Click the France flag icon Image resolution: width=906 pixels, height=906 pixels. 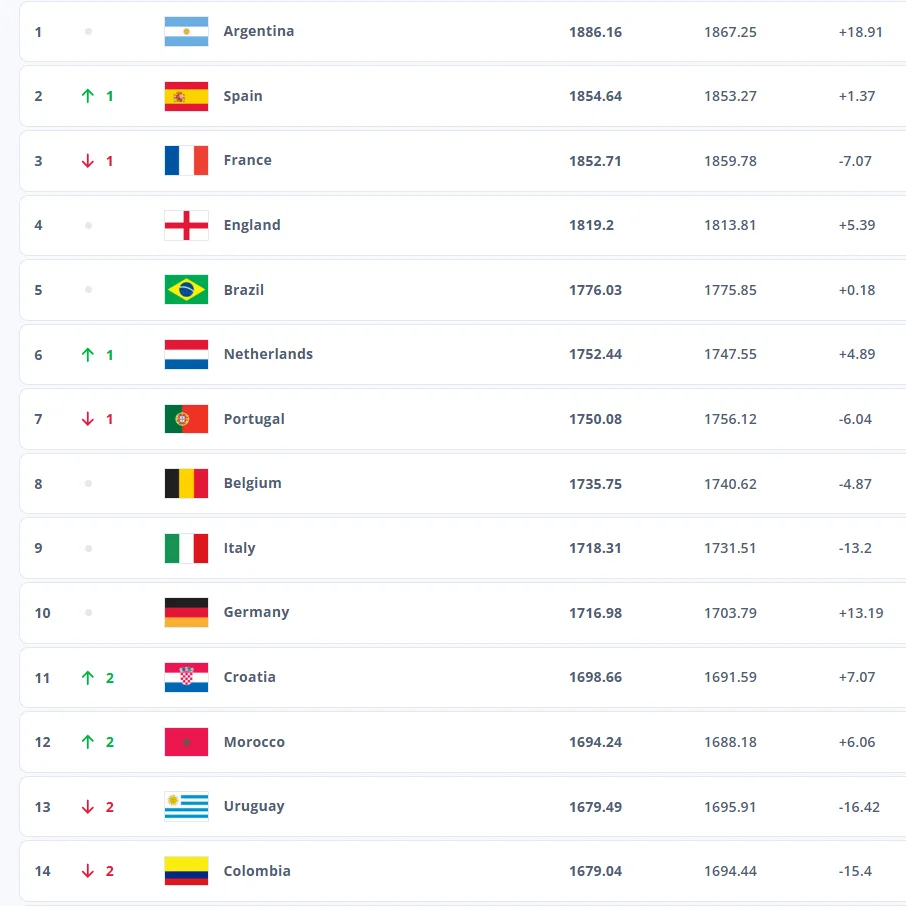(x=186, y=160)
